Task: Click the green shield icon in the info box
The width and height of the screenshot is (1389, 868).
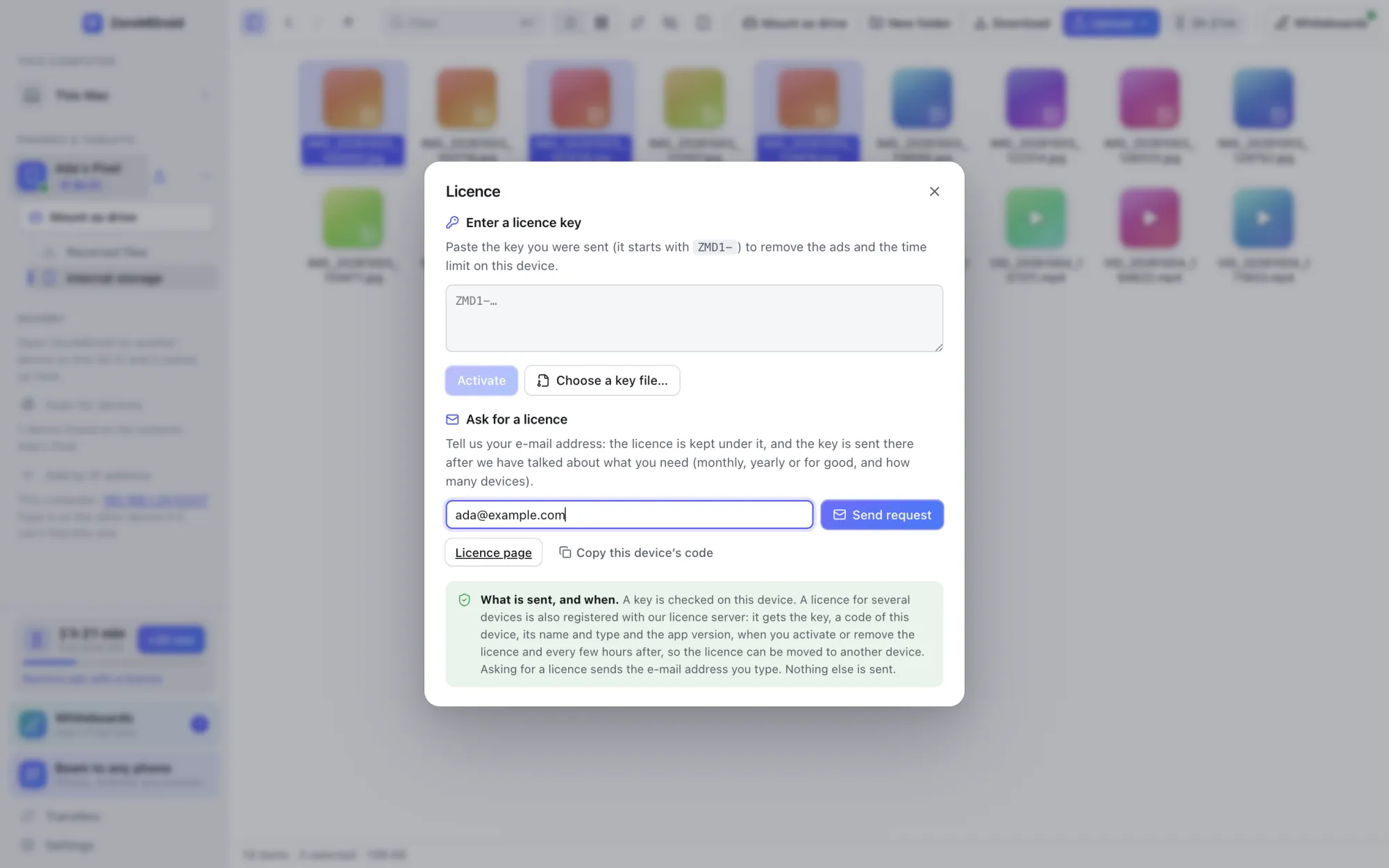Action: pyautogui.click(x=465, y=600)
